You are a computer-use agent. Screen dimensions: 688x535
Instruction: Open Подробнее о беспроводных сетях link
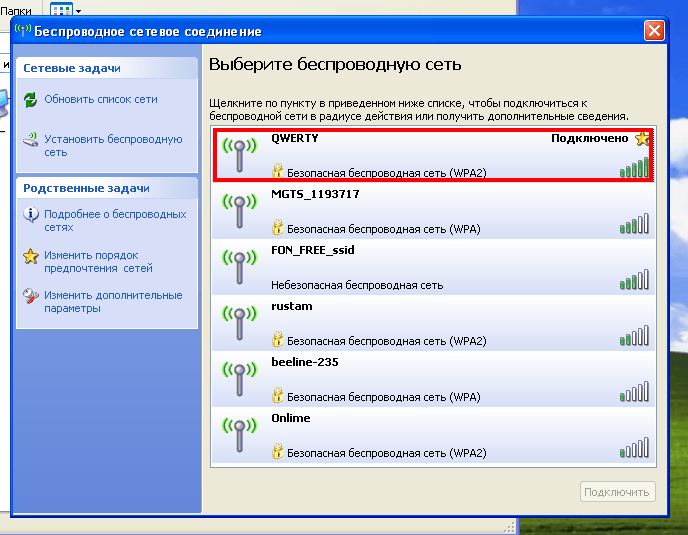coord(115,221)
